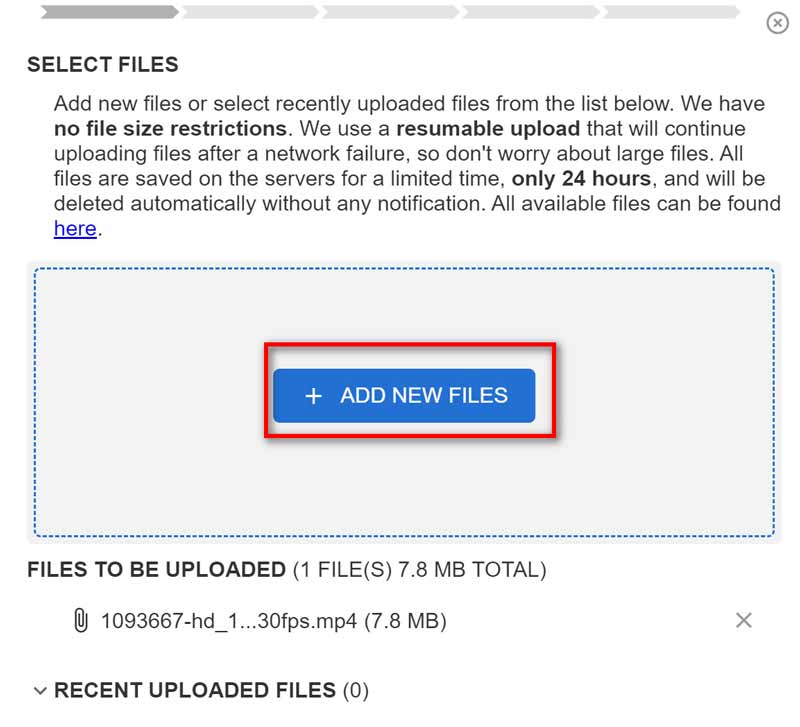This screenshot has width=800, height=727.
Task: Click the bold 'resumable upload' text
Action: coord(488,129)
